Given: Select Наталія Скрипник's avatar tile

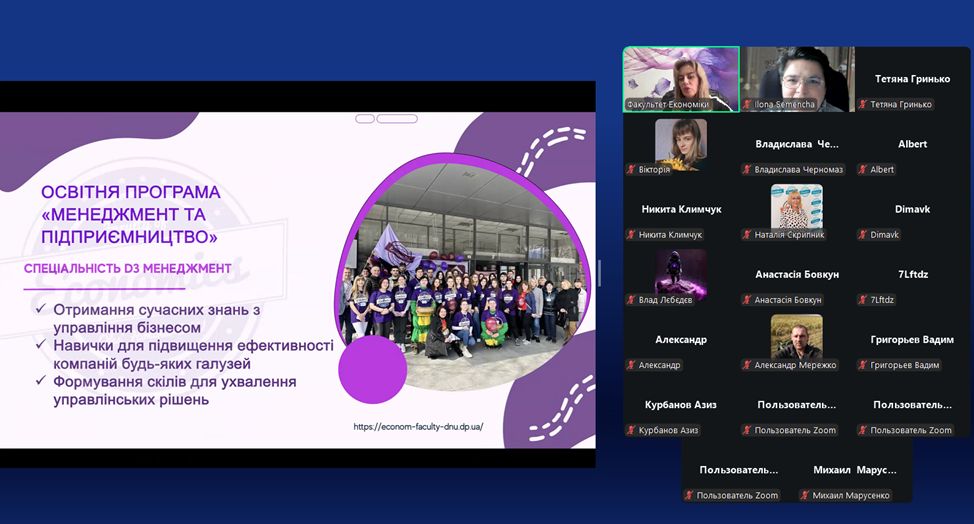Looking at the screenshot, I should pos(796,206).
